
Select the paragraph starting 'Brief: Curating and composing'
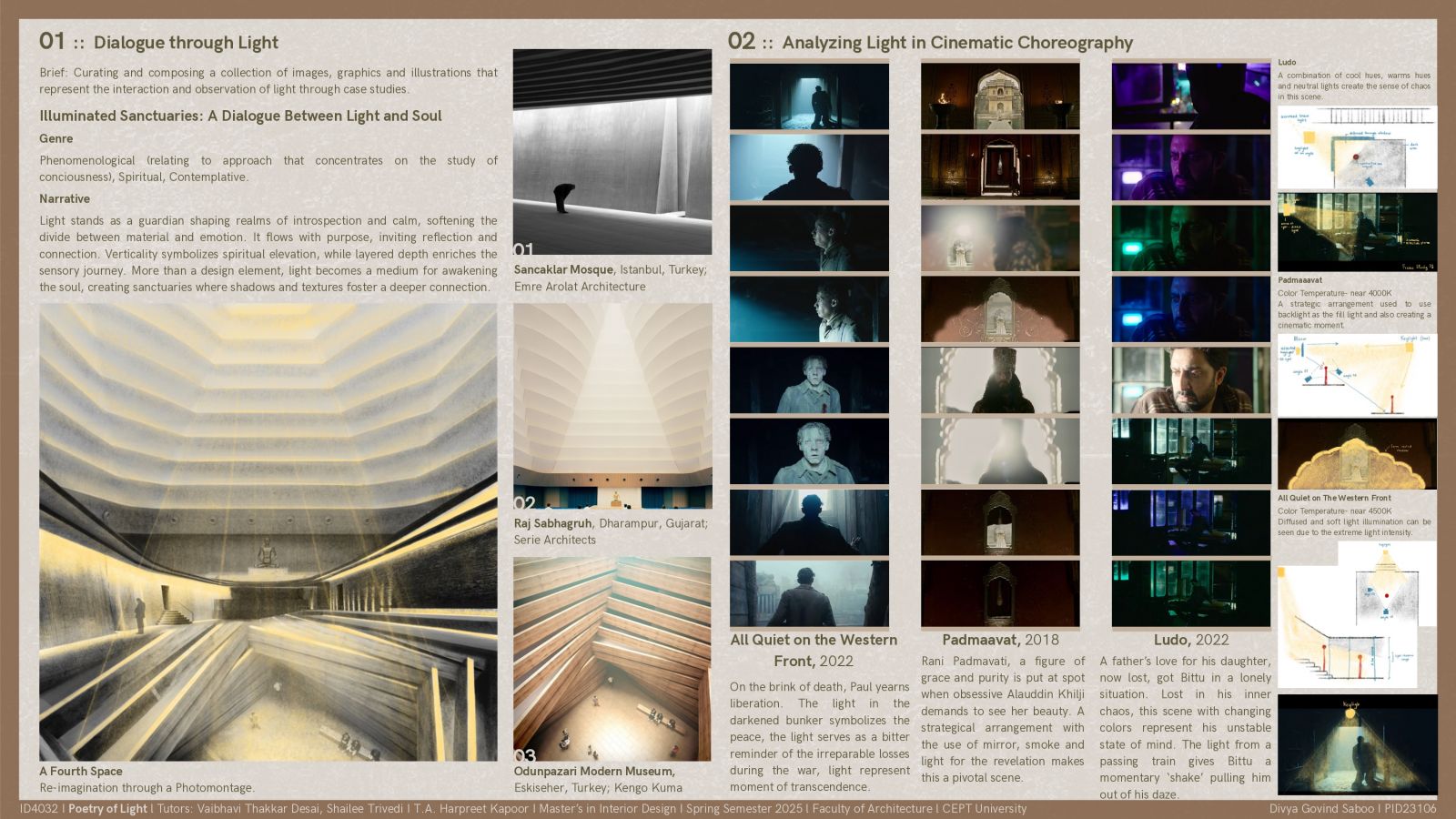click(x=268, y=81)
